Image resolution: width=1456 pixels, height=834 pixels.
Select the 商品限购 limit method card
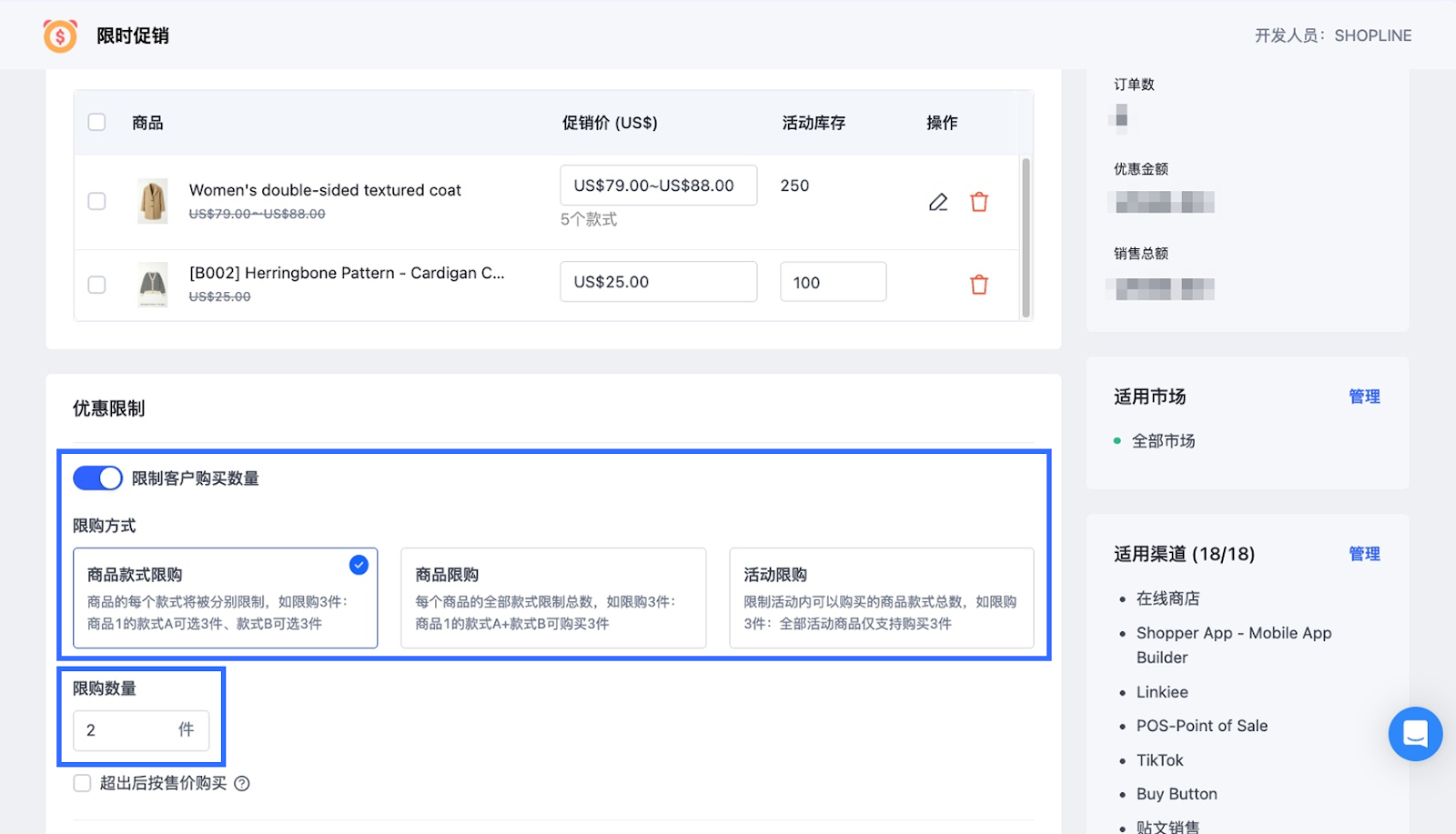click(553, 598)
